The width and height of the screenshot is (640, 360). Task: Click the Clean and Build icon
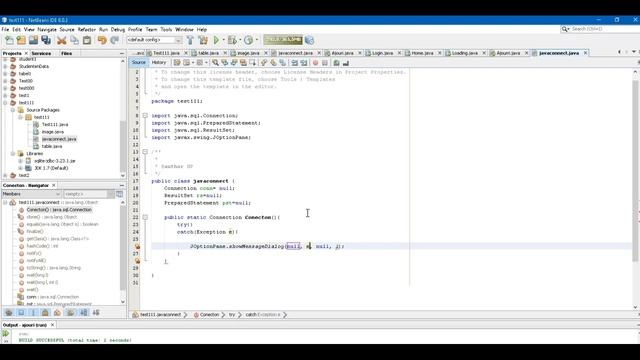[203, 40]
